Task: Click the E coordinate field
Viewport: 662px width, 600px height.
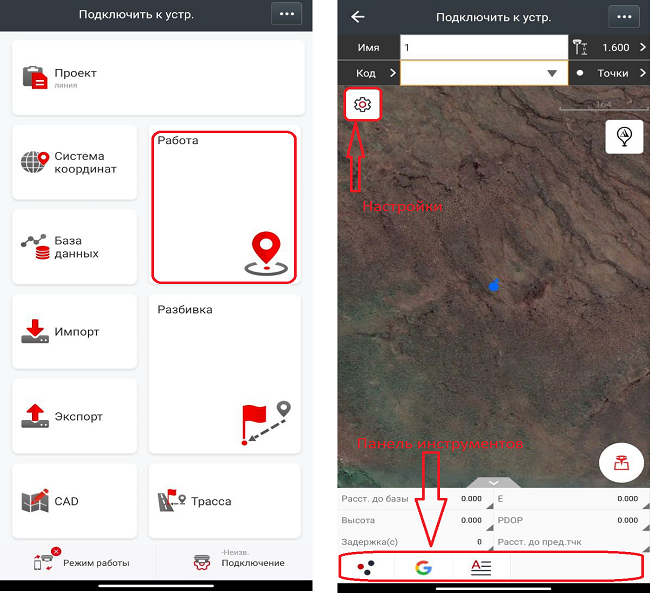Action: point(572,499)
